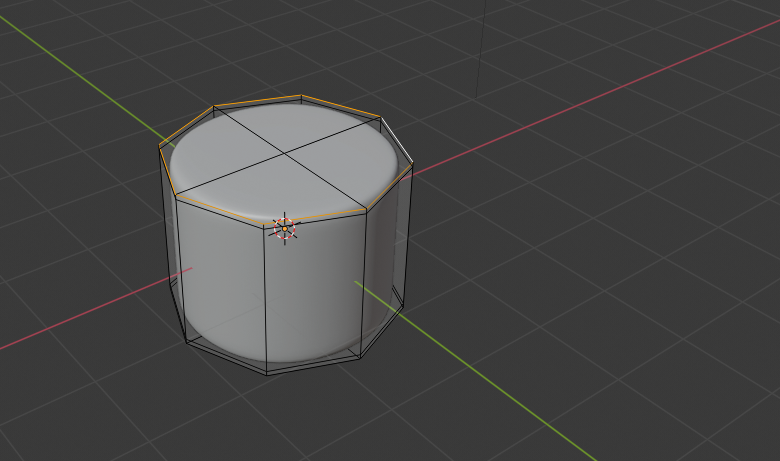This screenshot has height=461, width=780.
Task: Select the lowest front corner vertex of cage
Action: (x=267, y=374)
